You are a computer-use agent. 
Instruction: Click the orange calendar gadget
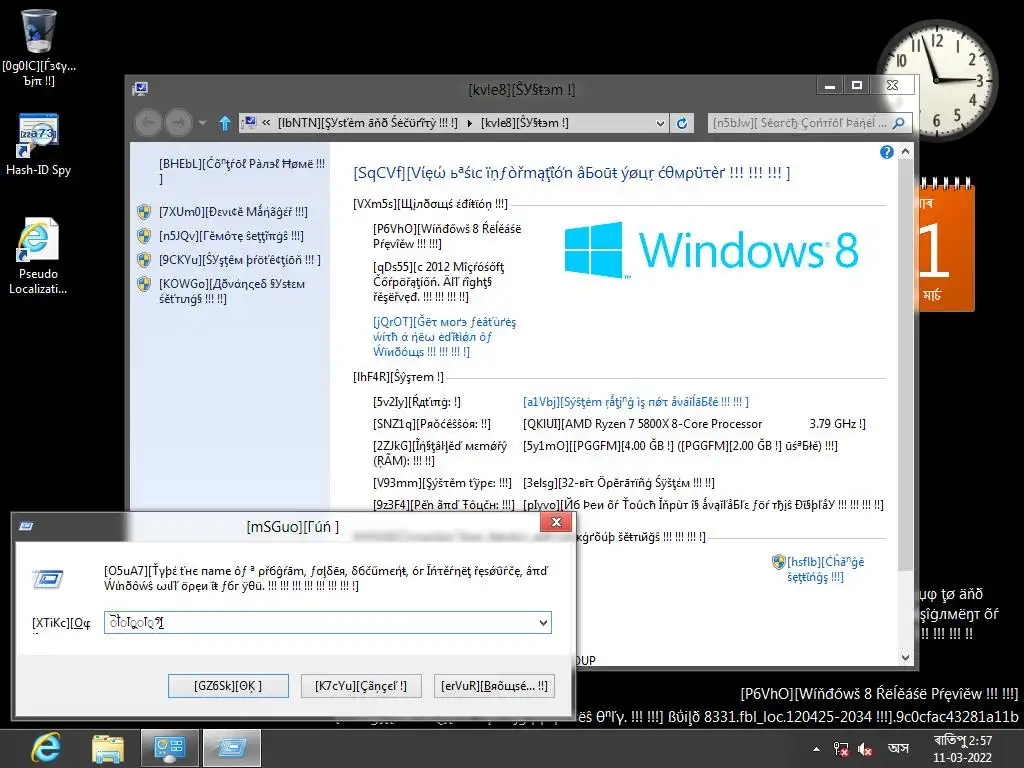pyautogui.click(x=947, y=245)
